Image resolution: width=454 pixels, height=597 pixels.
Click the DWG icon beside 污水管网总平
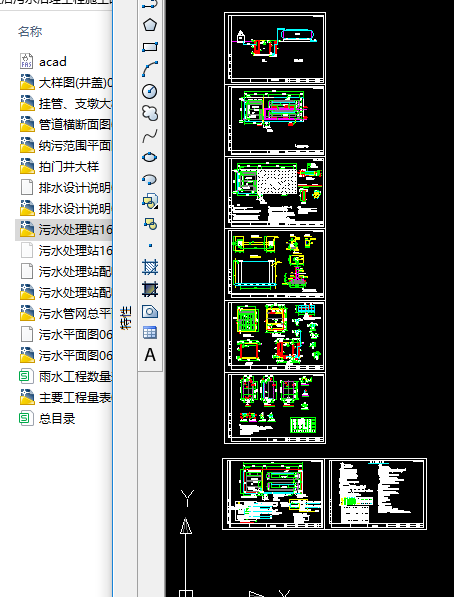[x=27, y=313]
